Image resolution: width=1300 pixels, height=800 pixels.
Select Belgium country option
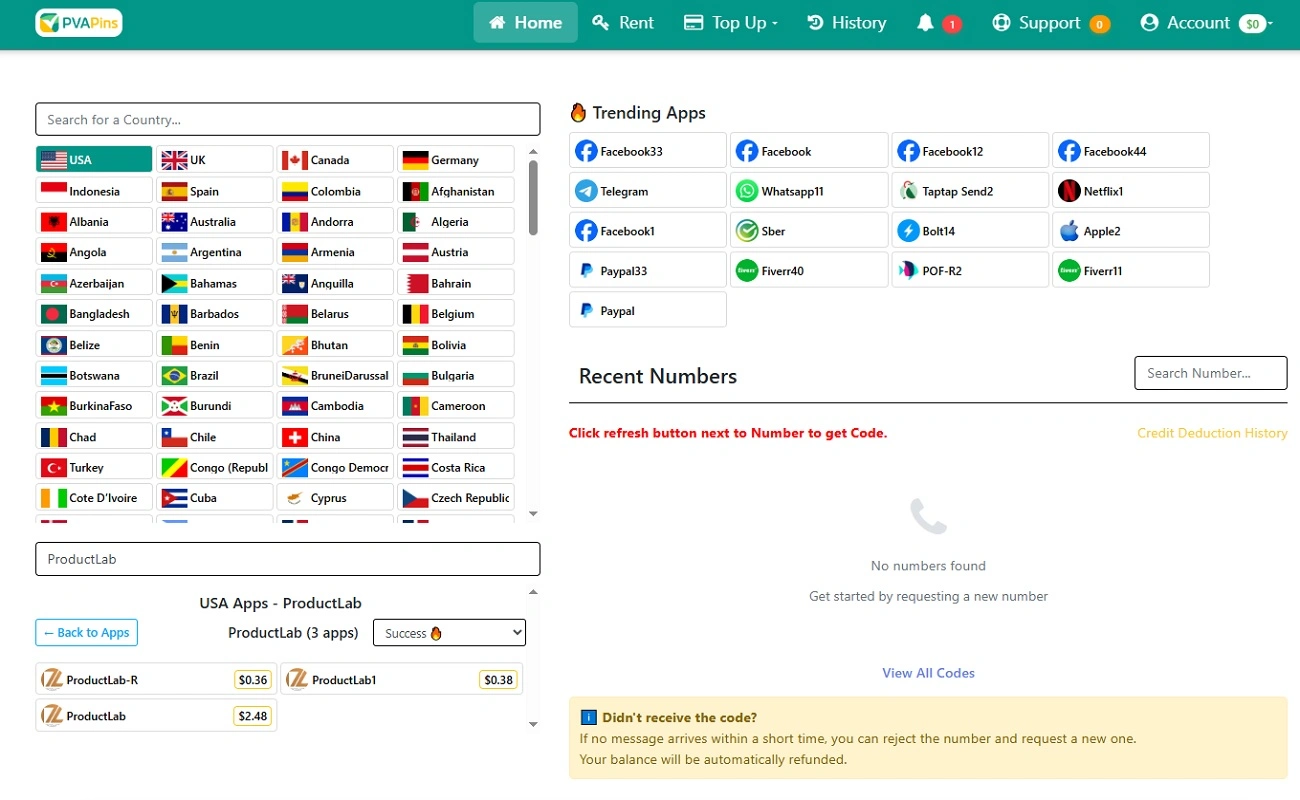[x=456, y=314]
